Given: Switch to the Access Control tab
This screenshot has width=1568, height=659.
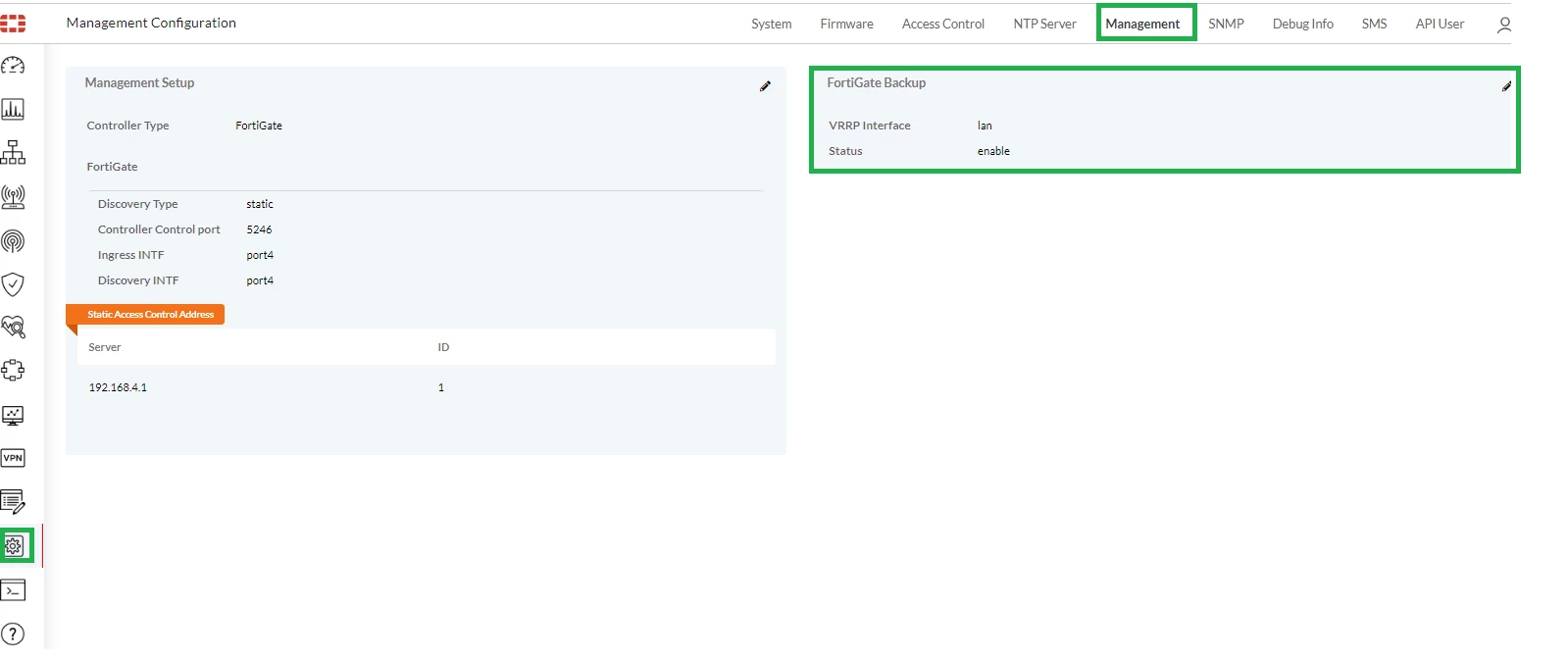Looking at the screenshot, I should (x=943, y=24).
